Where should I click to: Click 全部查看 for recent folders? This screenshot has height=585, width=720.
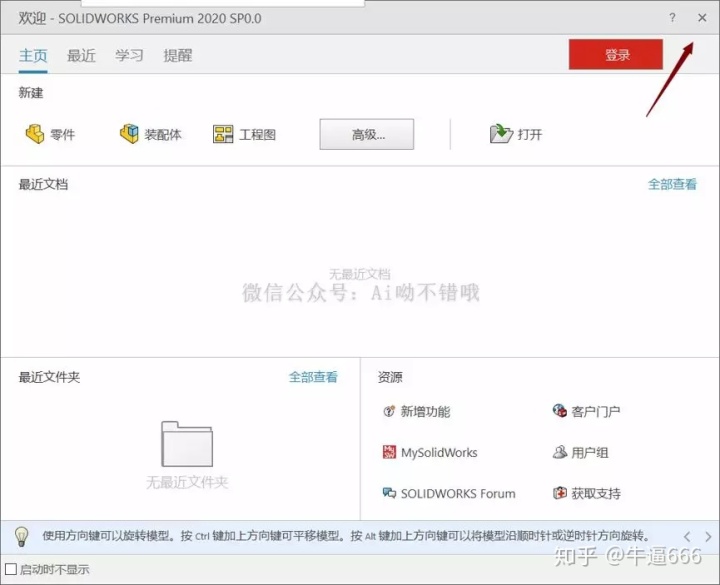pyautogui.click(x=313, y=377)
